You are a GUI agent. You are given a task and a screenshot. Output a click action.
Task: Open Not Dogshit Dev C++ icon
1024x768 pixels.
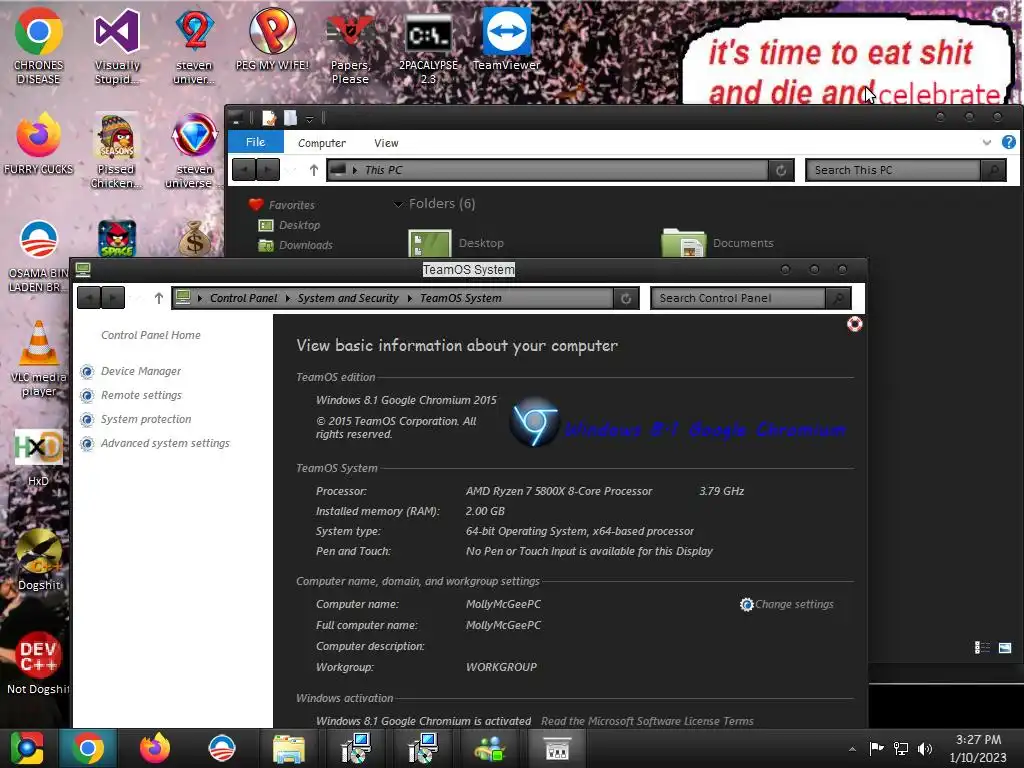39,662
